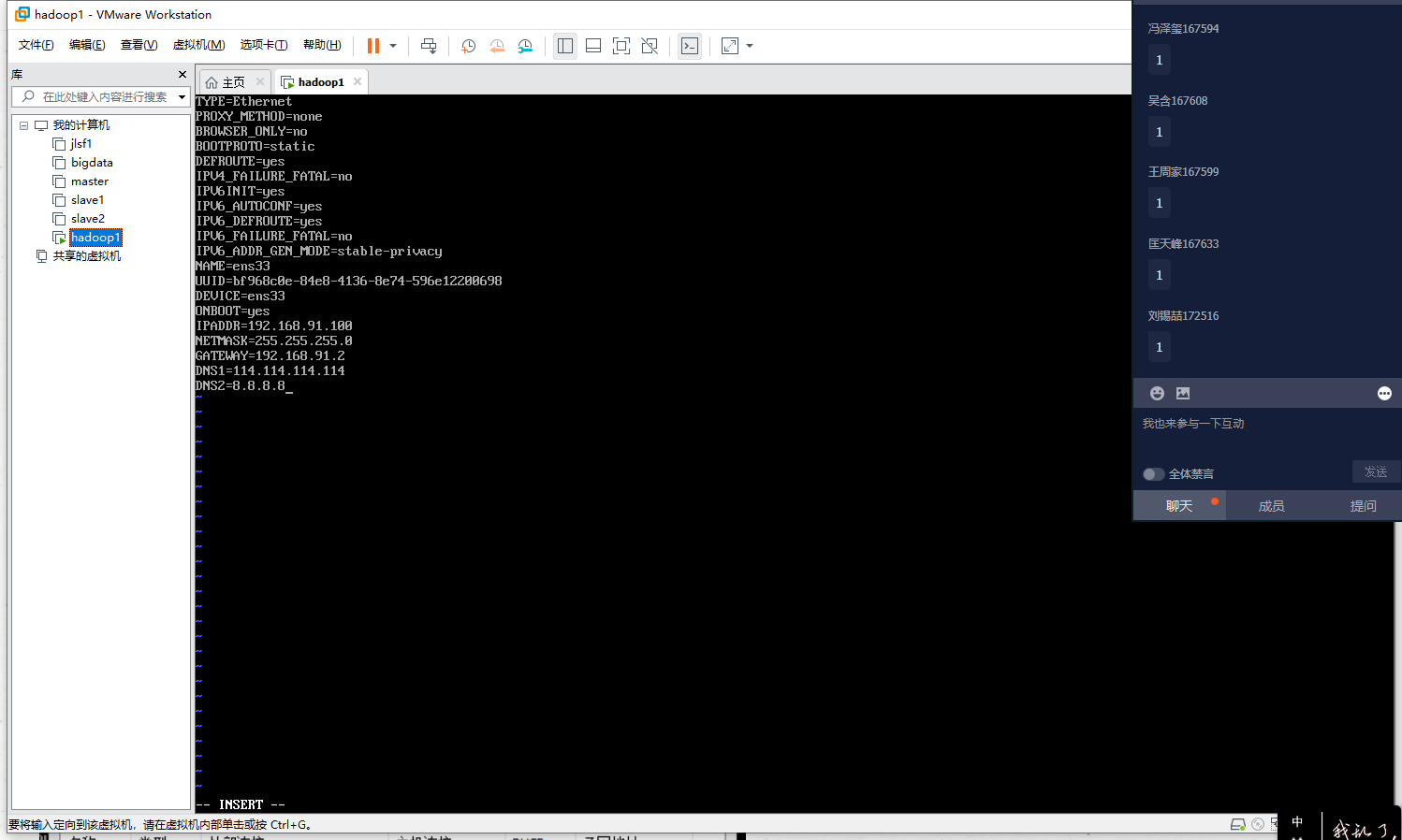
Task: Open the 查看(V) menu
Action: [139, 45]
